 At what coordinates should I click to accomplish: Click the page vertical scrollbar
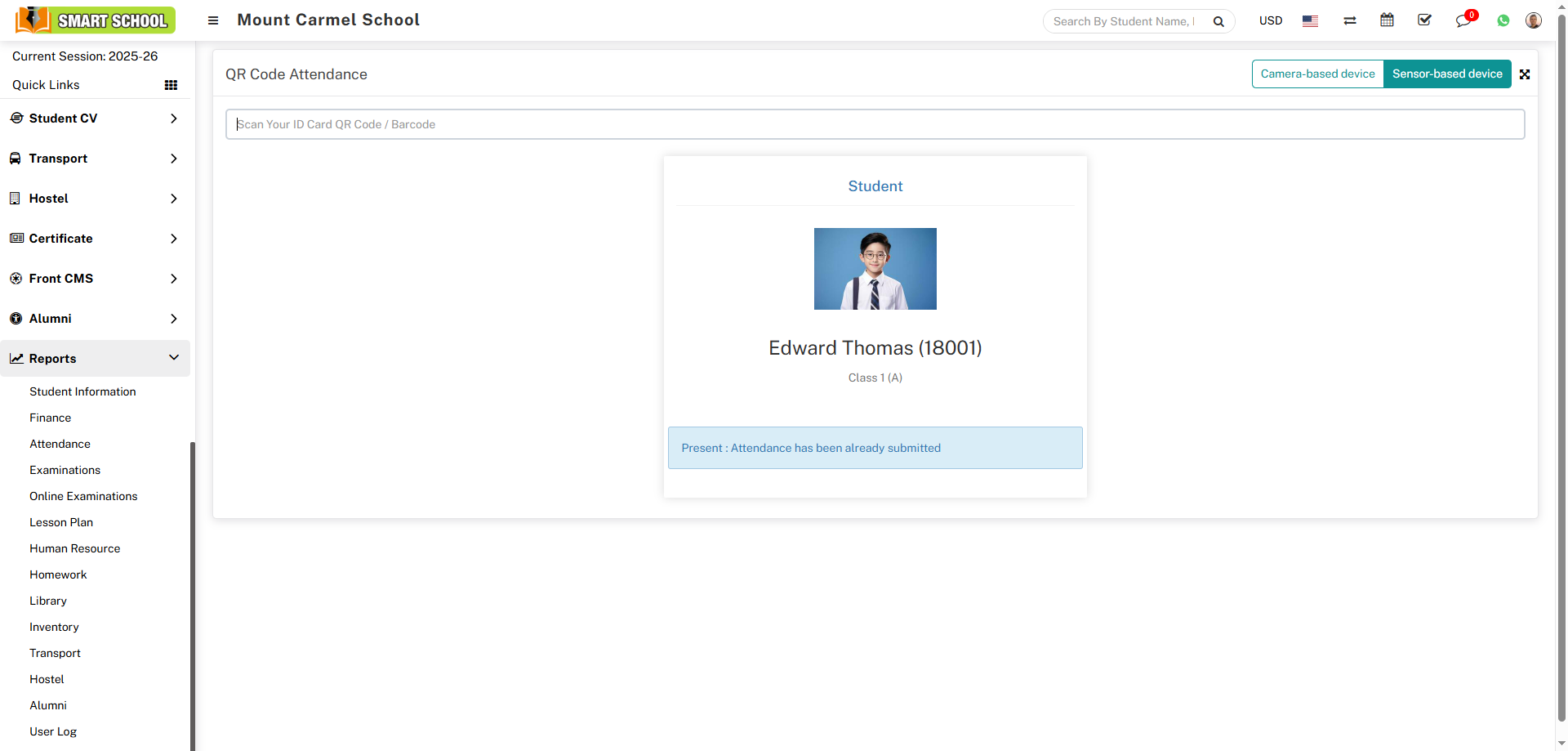coord(1561,368)
